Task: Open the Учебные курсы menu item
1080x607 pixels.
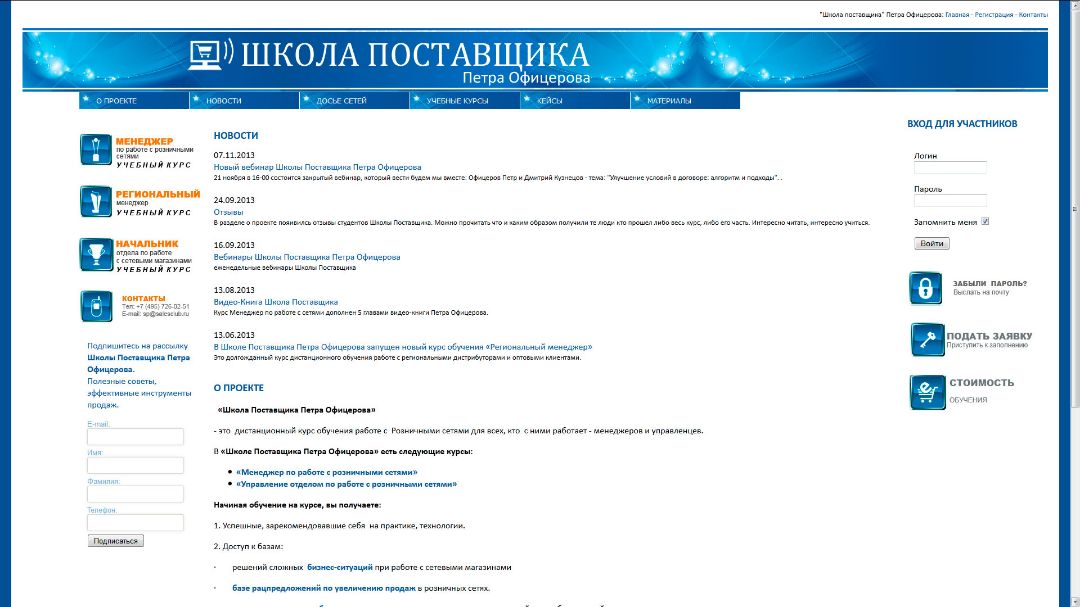Action: (x=464, y=101)
